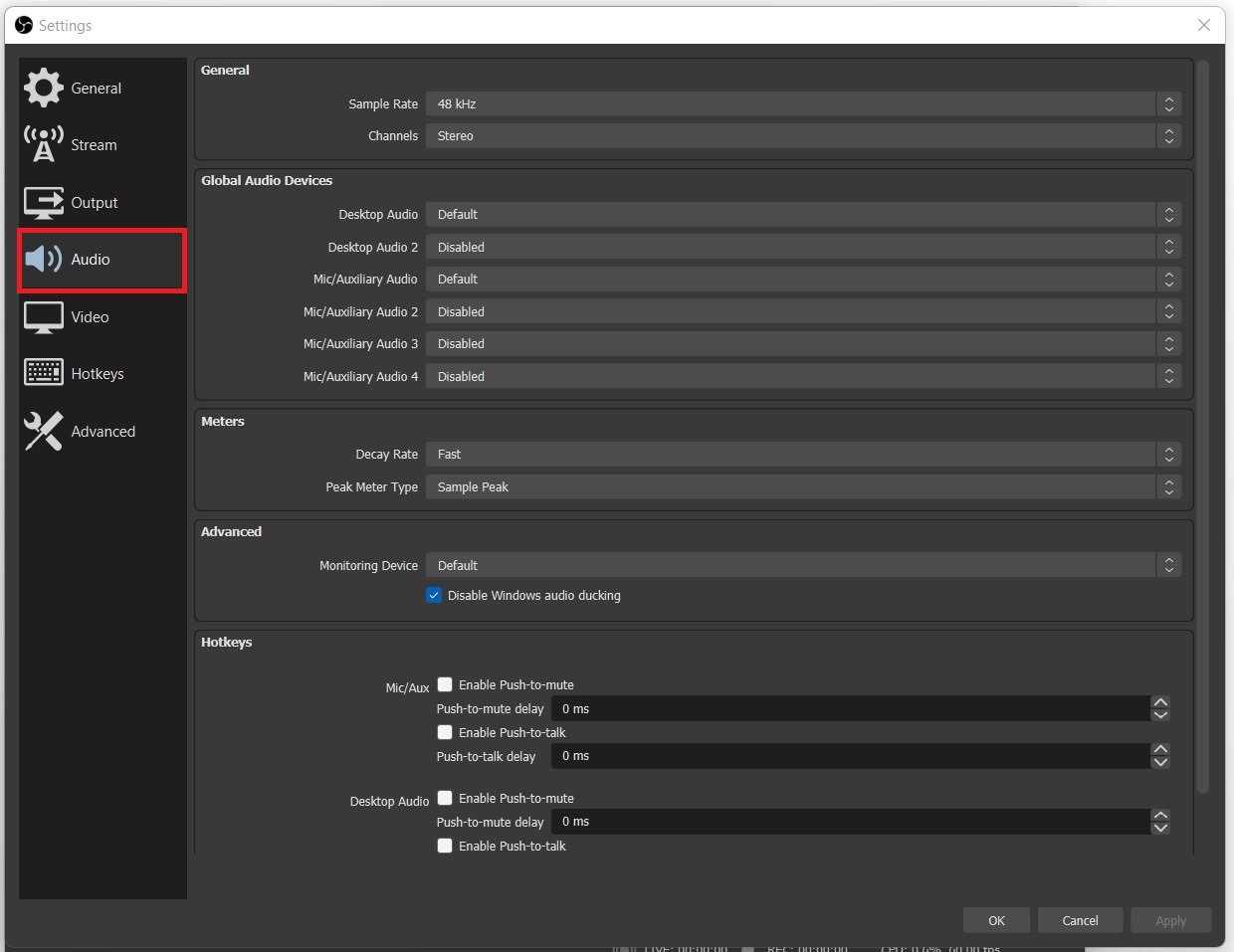Enable Push-to-talk for Mic/Aux
1234x952 pixels.
click(445, 732)
